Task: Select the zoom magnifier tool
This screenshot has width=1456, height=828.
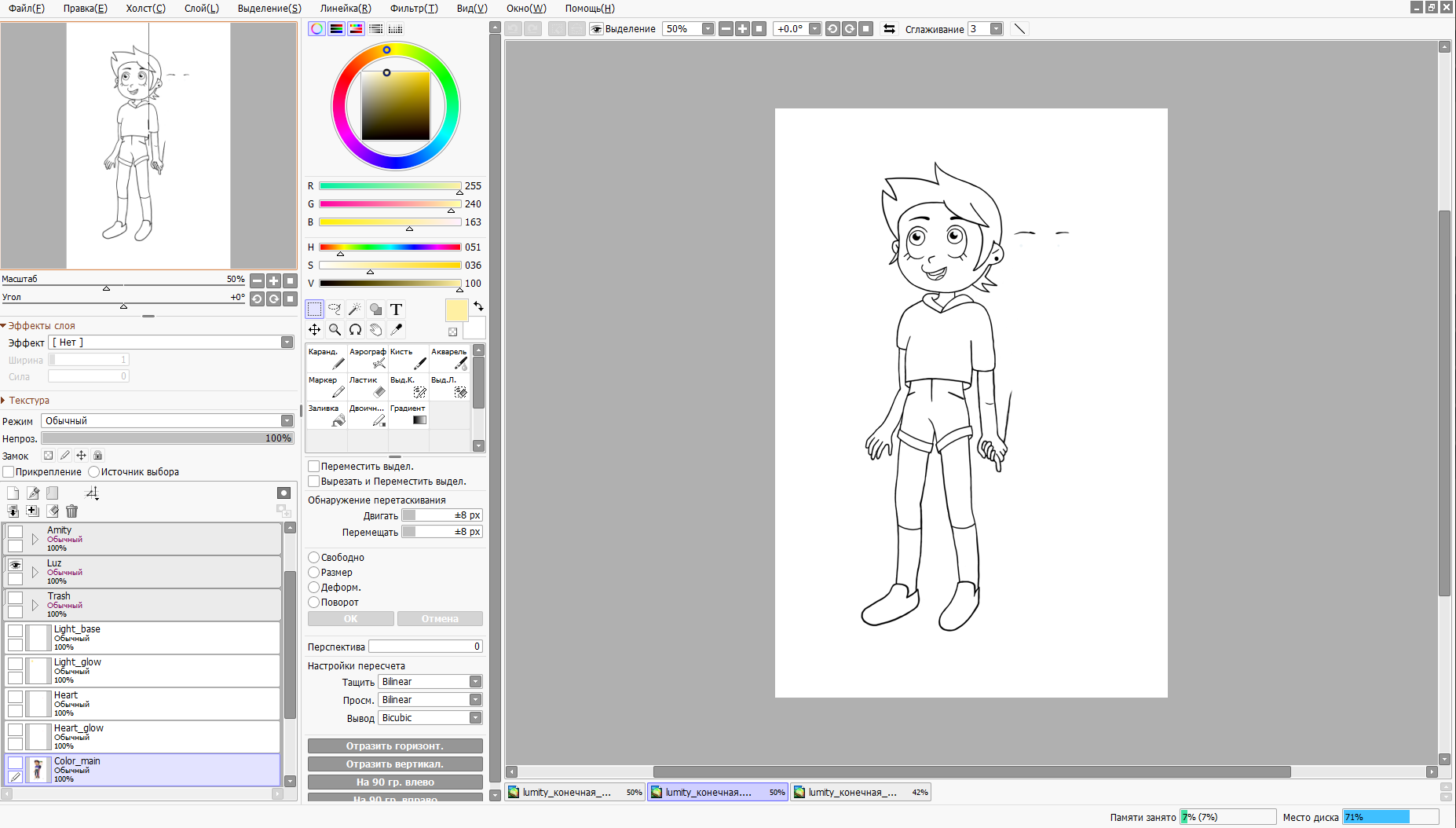Action: [335, 330]
